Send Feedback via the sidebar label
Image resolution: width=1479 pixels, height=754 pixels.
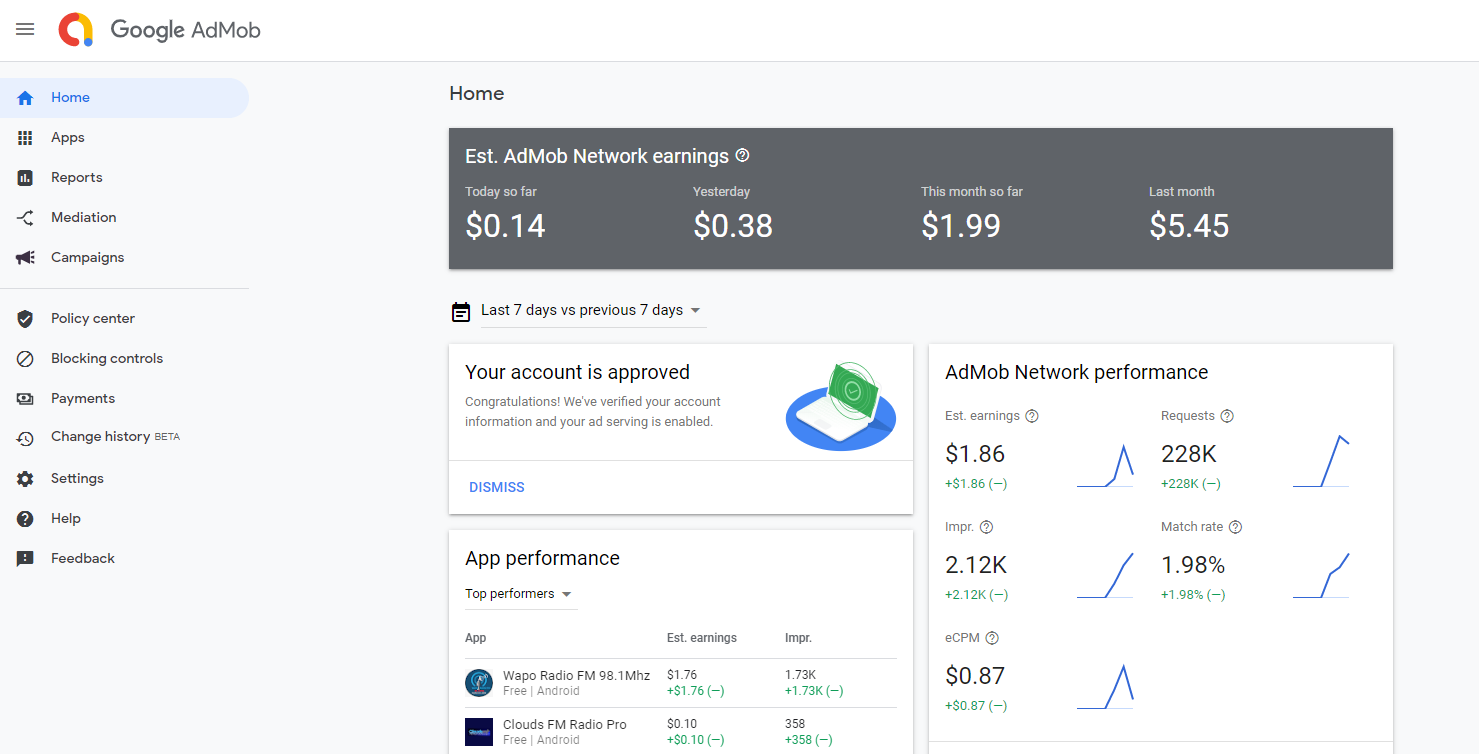tap(83, 559)
